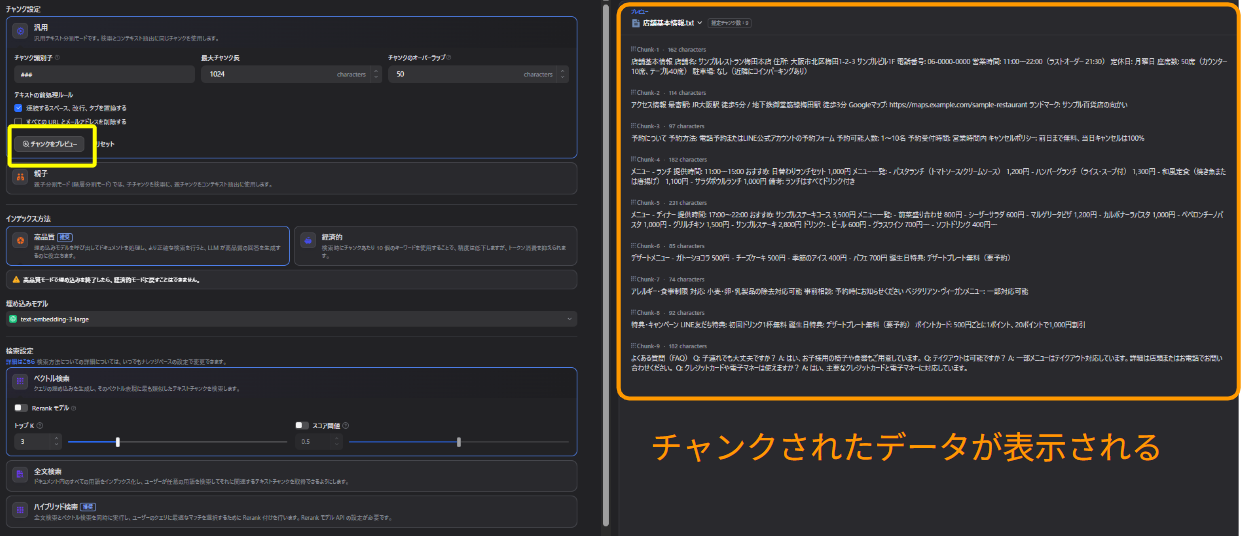Viewport: 1243px width, 536px height.
Task: Click the Chunk-5 grip icon
Action: coord(633,203)
